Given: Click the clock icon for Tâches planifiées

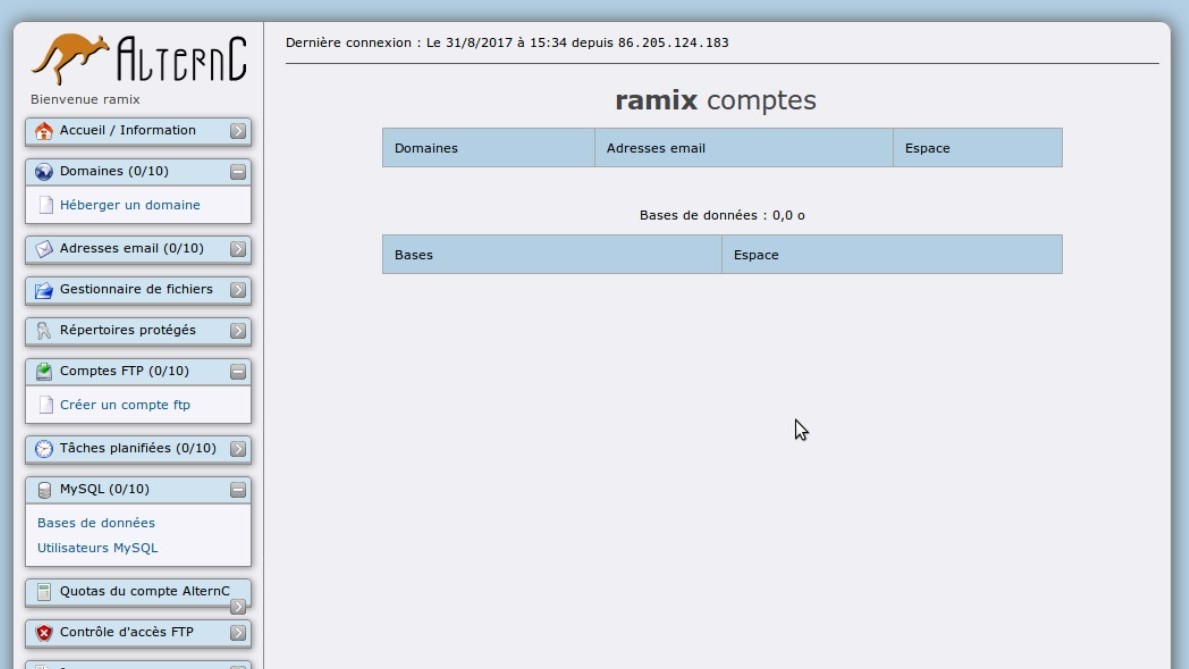Looking at the screenshot, I should point(43,449).
